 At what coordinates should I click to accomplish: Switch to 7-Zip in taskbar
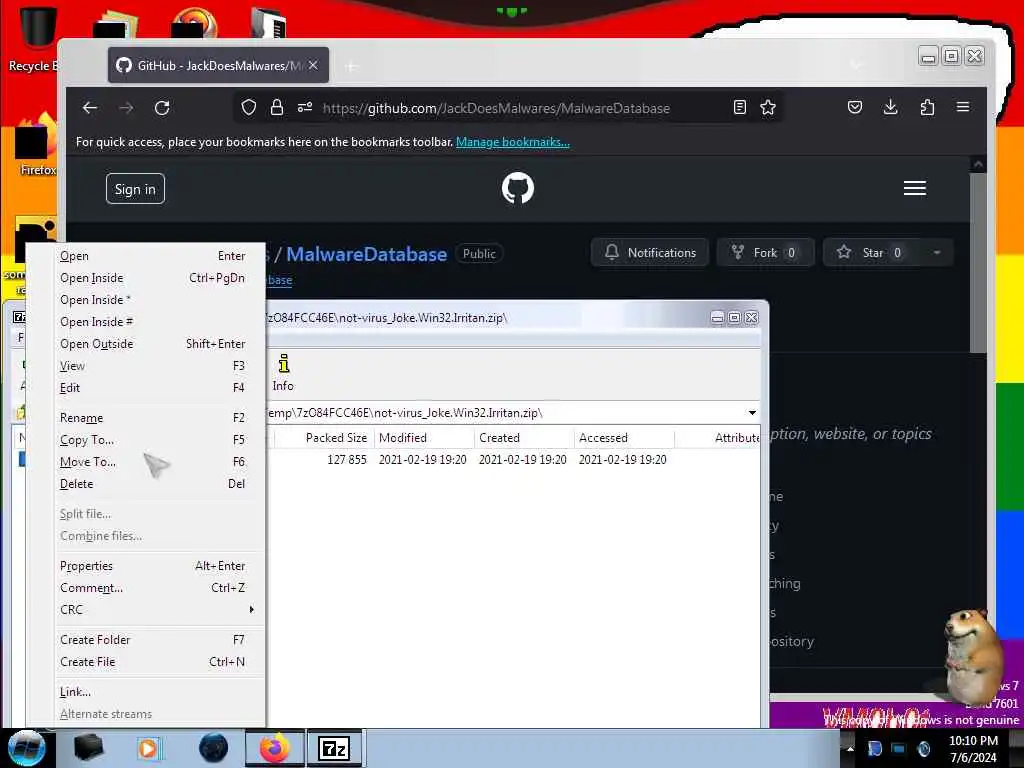334,748
